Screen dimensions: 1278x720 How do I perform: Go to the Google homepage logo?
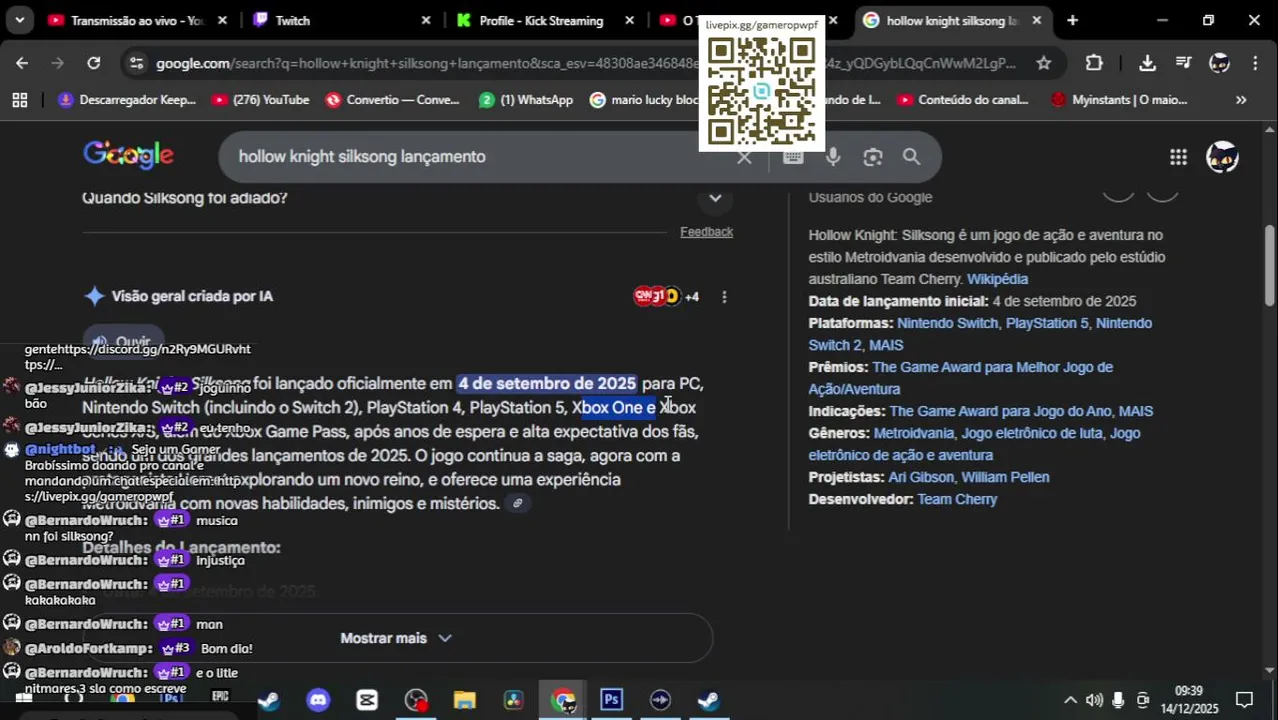coord(128,155)
